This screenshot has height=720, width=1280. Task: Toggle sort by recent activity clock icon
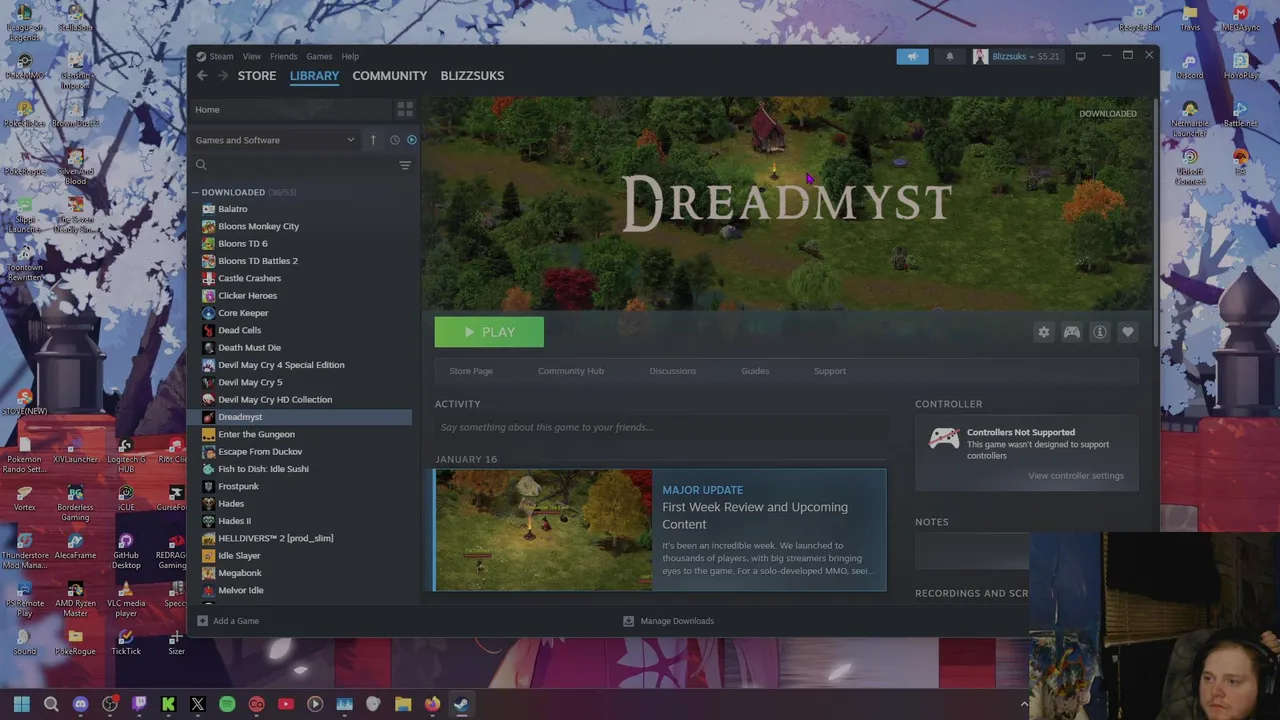tap(394, 140)
